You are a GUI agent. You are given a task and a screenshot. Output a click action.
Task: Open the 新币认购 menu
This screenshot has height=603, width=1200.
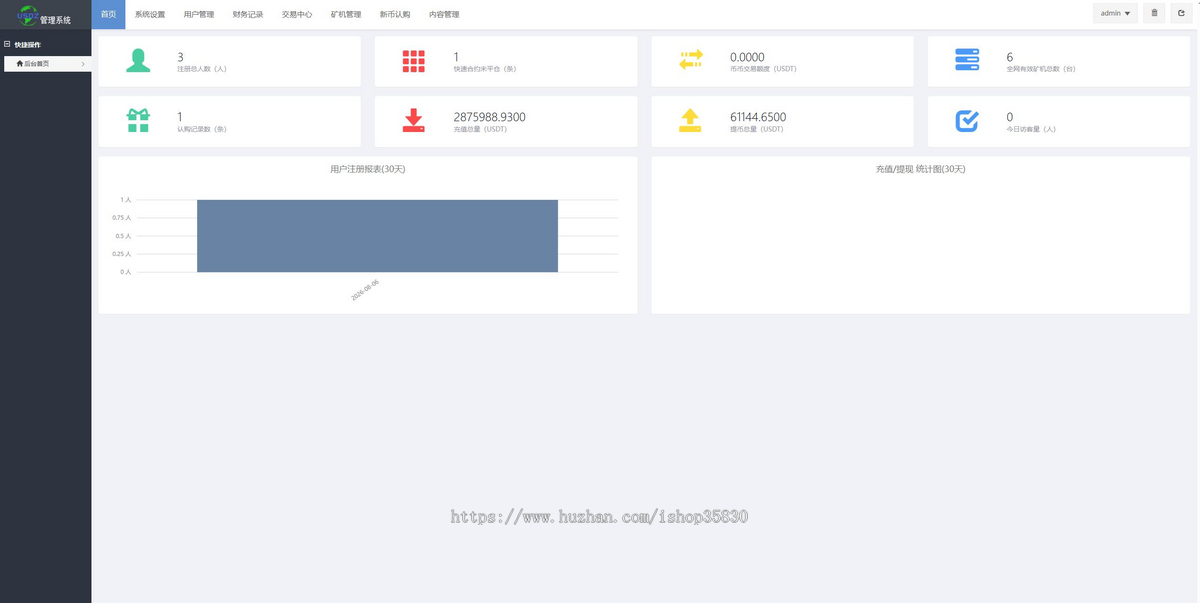coord(395,14)
